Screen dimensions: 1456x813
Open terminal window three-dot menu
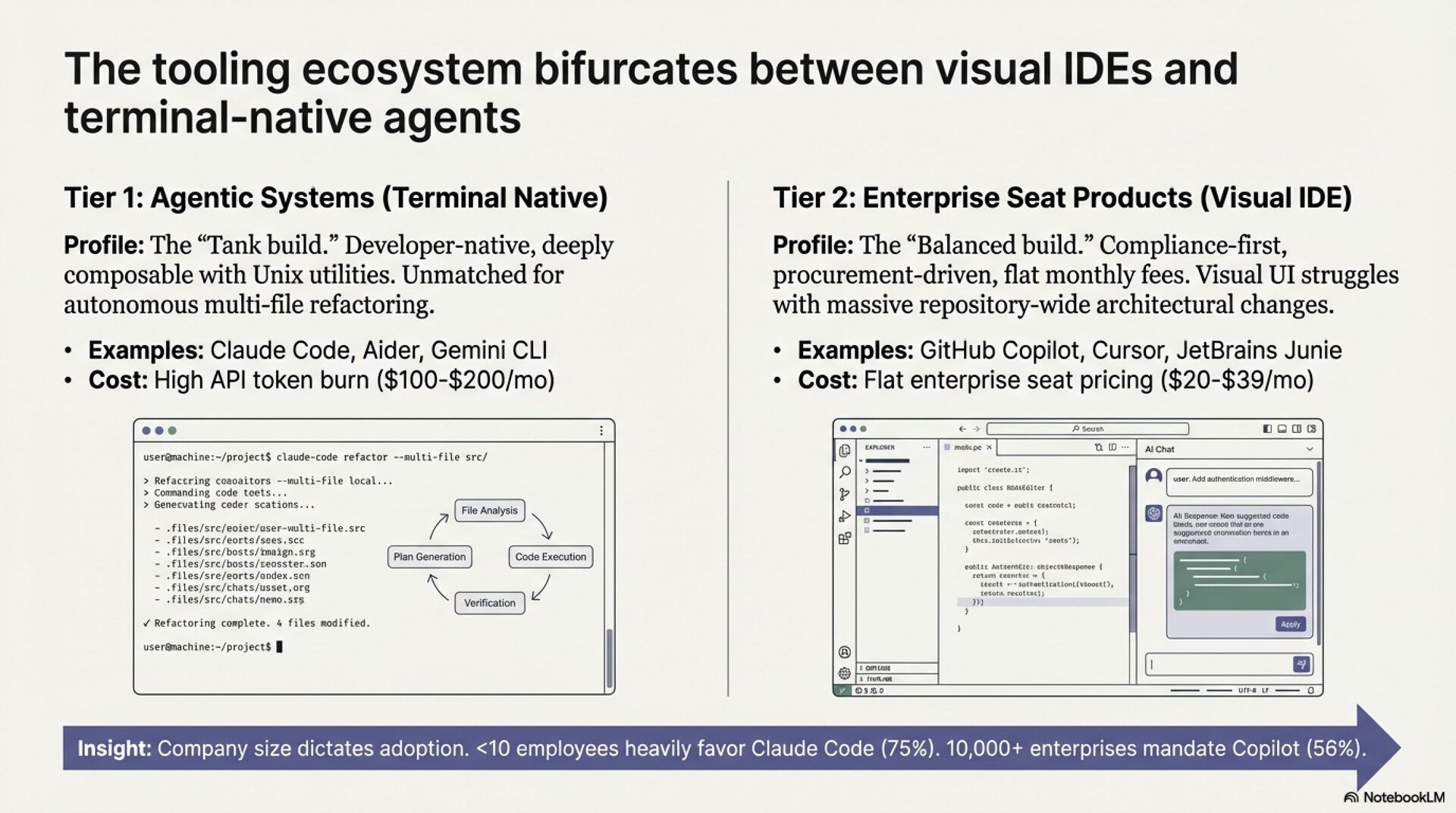601,430
